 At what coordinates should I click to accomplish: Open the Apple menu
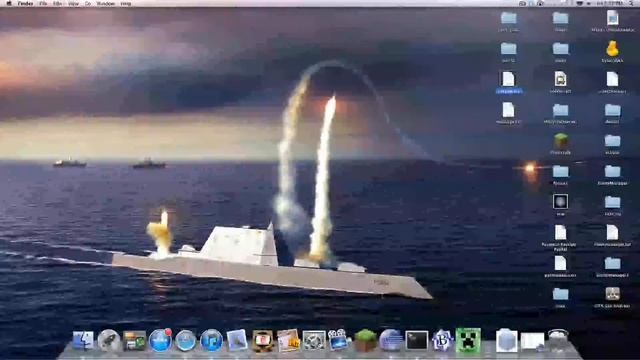9,3
